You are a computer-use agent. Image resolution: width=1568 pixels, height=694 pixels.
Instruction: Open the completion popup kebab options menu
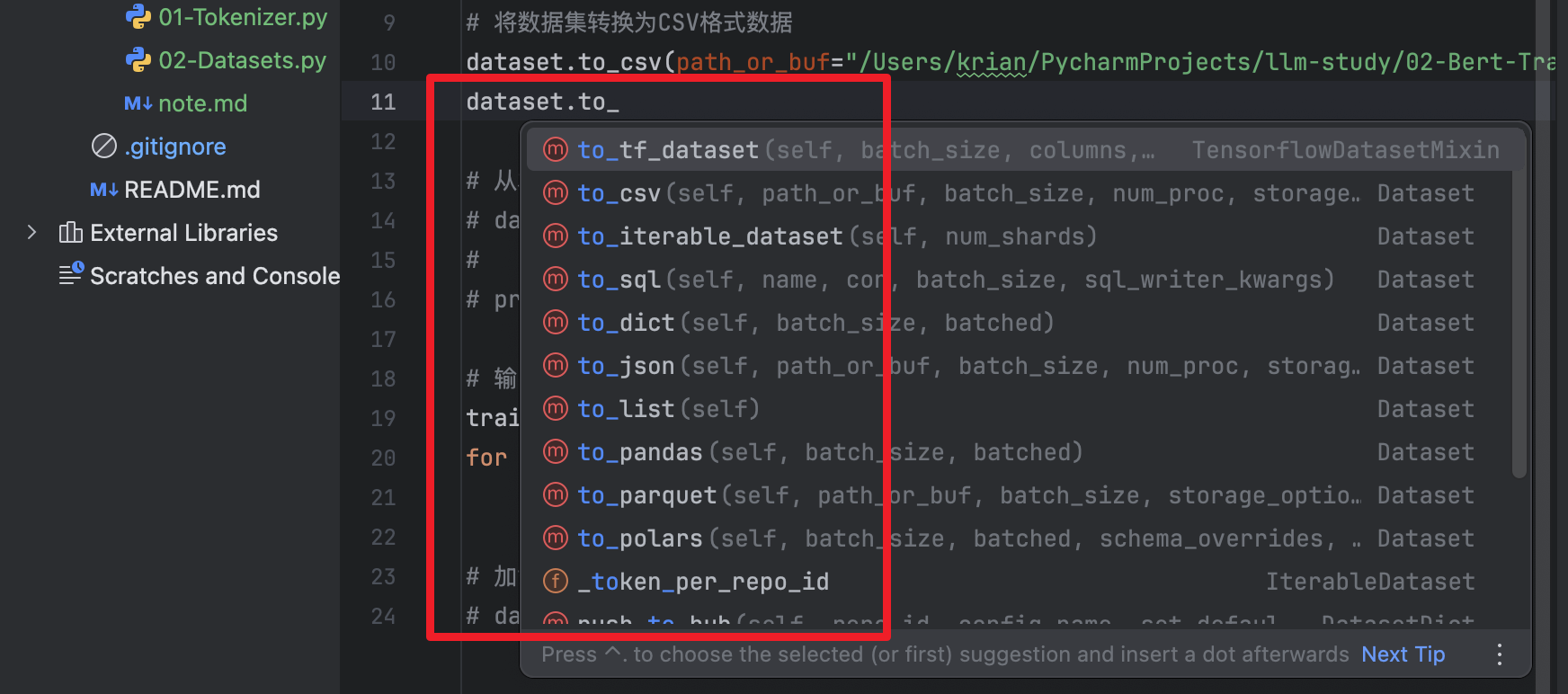(x=1499, y=654)
